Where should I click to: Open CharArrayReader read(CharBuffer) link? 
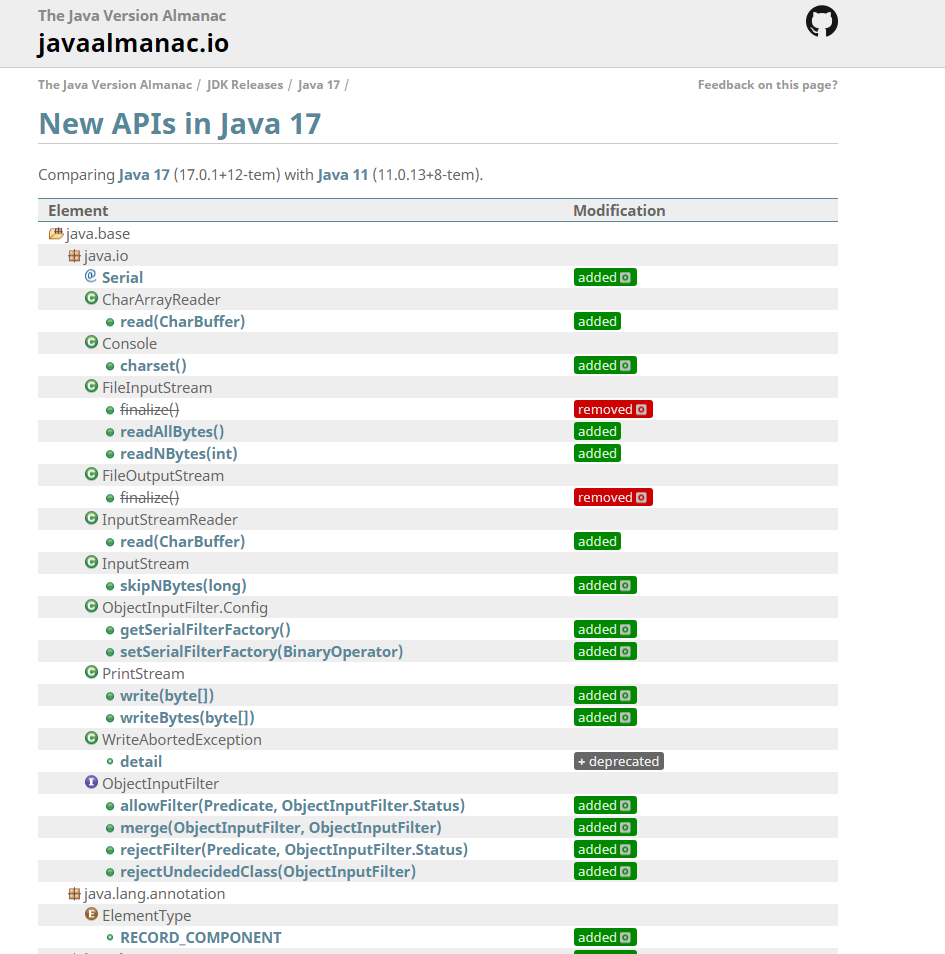pyautogui.click(x=183, y=321)
